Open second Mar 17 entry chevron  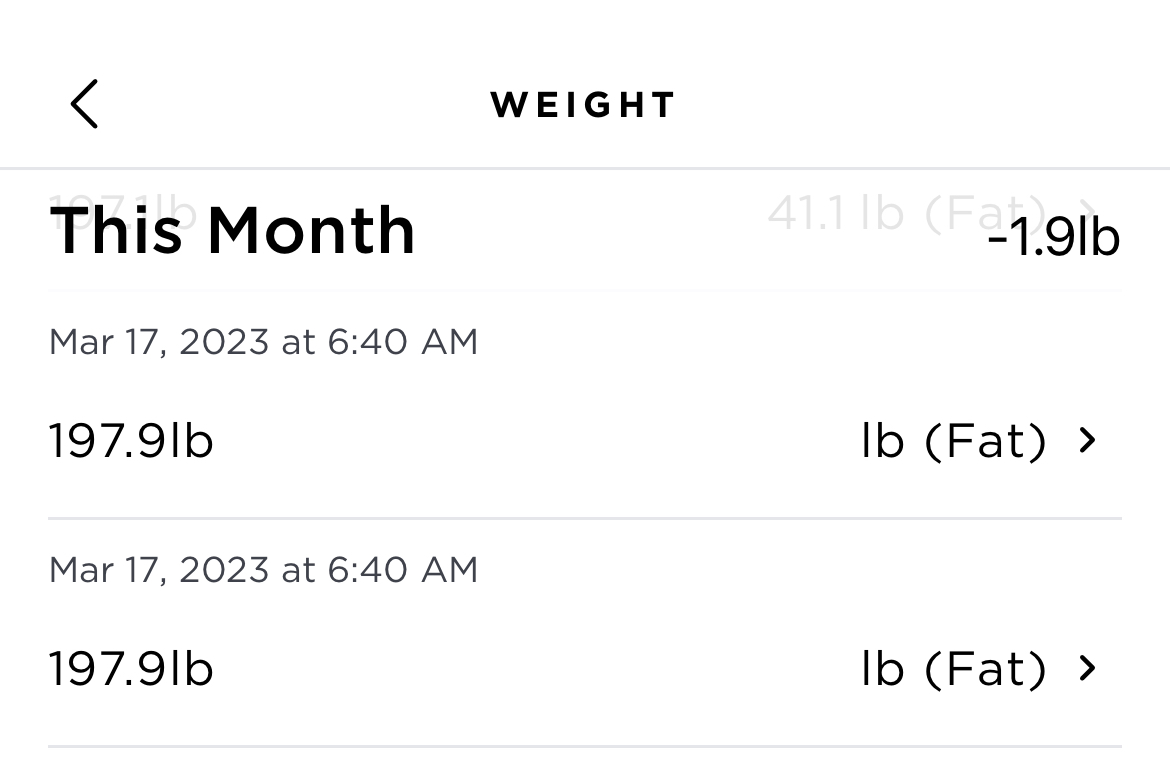pos(1088,668)
